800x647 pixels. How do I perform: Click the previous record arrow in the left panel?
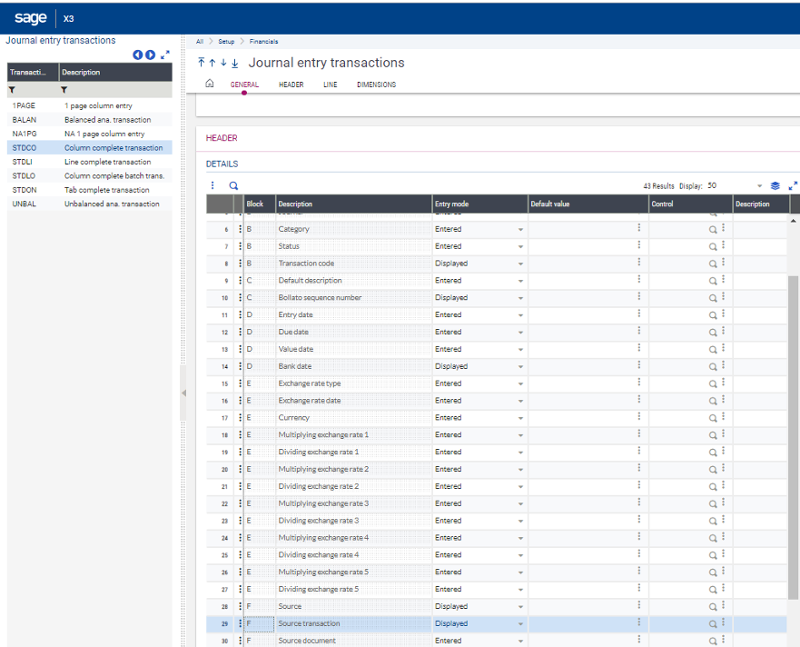pyautogui.click(x=139, y=55)
